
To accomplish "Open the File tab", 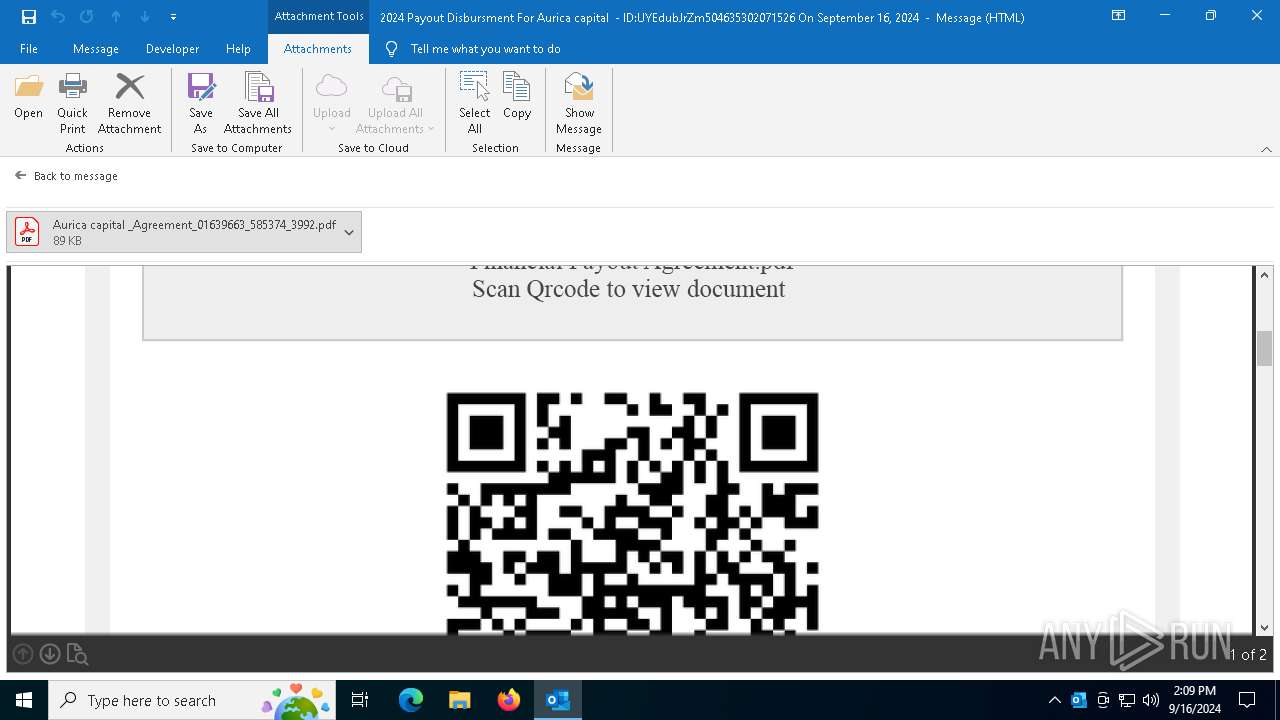I will [29, 49].
